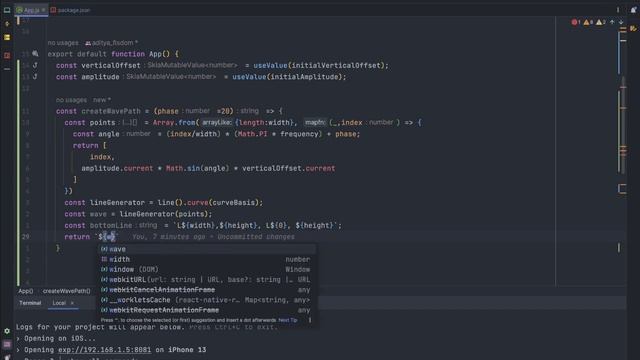Image resolution: width=640 pixels, height=360 pixels.
Task: Choose '__workletsCache' completion suggestion
Action: click(x=207, y=300)
